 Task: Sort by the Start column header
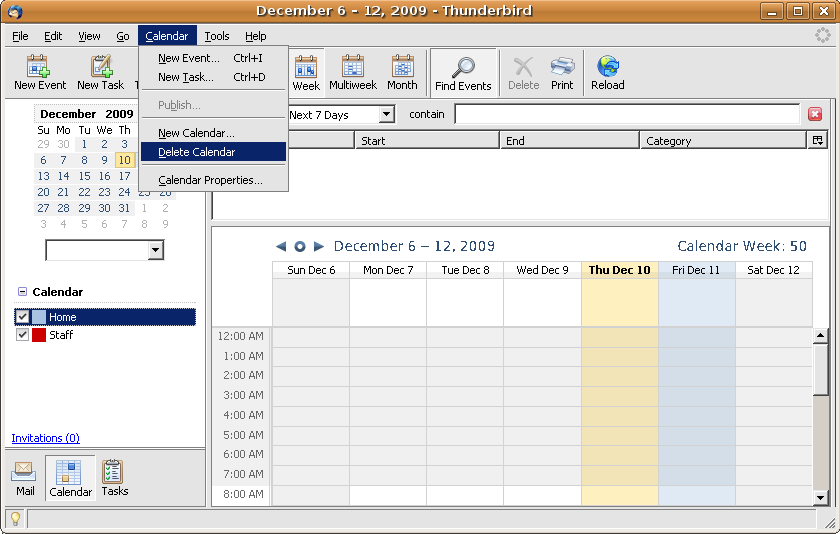[428, 140]
